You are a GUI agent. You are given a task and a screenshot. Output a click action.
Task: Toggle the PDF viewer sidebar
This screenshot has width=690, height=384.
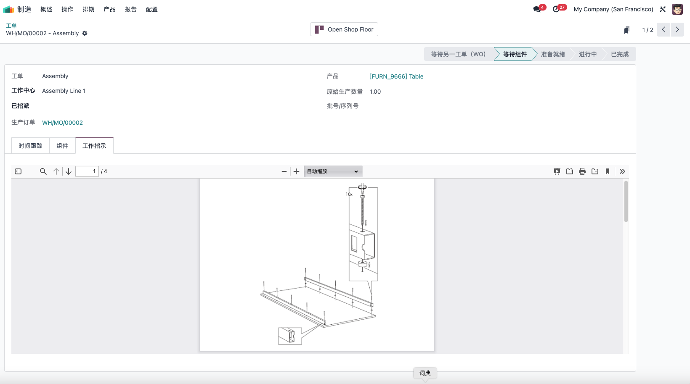(x=18, y=171)
